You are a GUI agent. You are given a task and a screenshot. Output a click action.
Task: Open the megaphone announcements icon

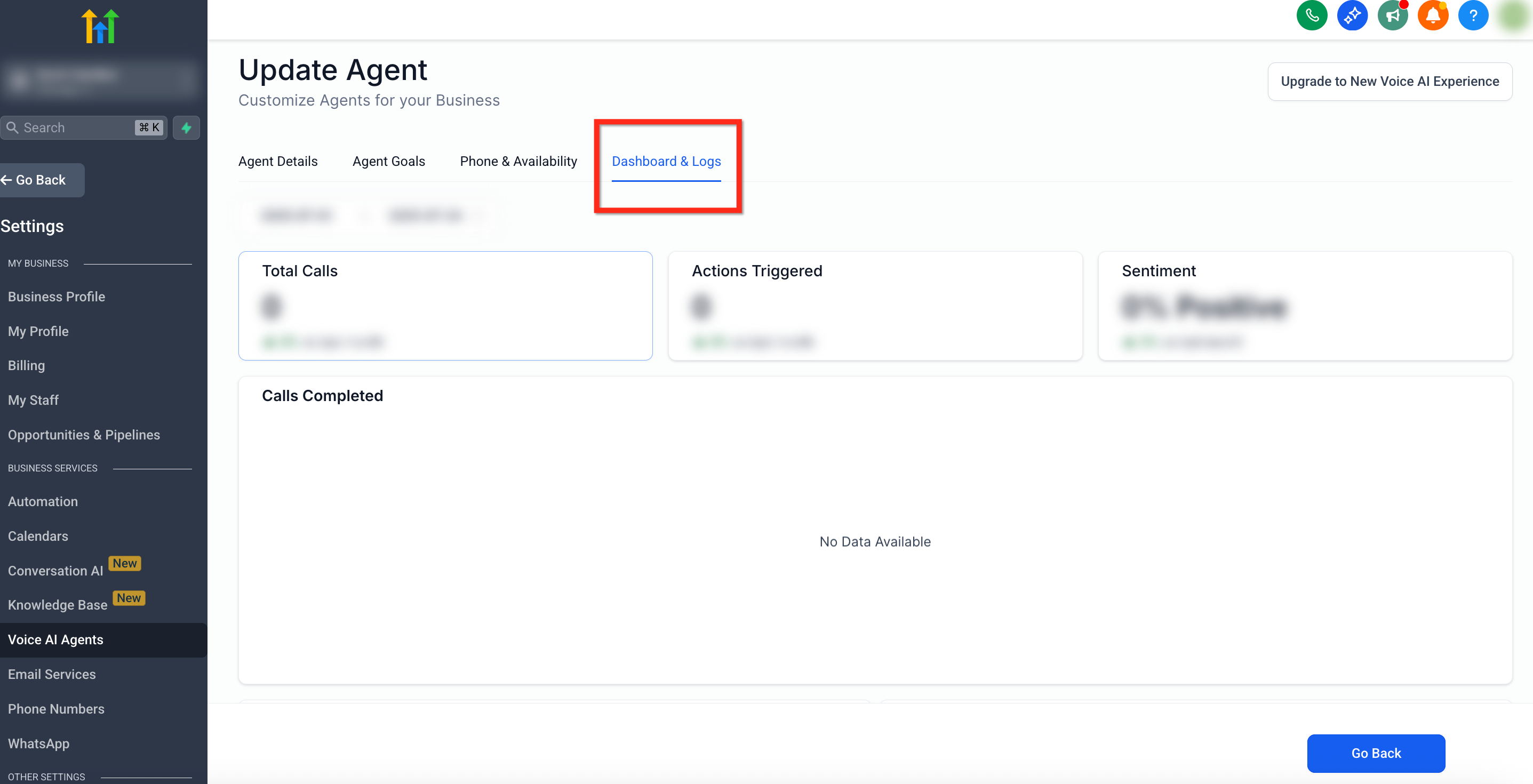(1393, 15)
